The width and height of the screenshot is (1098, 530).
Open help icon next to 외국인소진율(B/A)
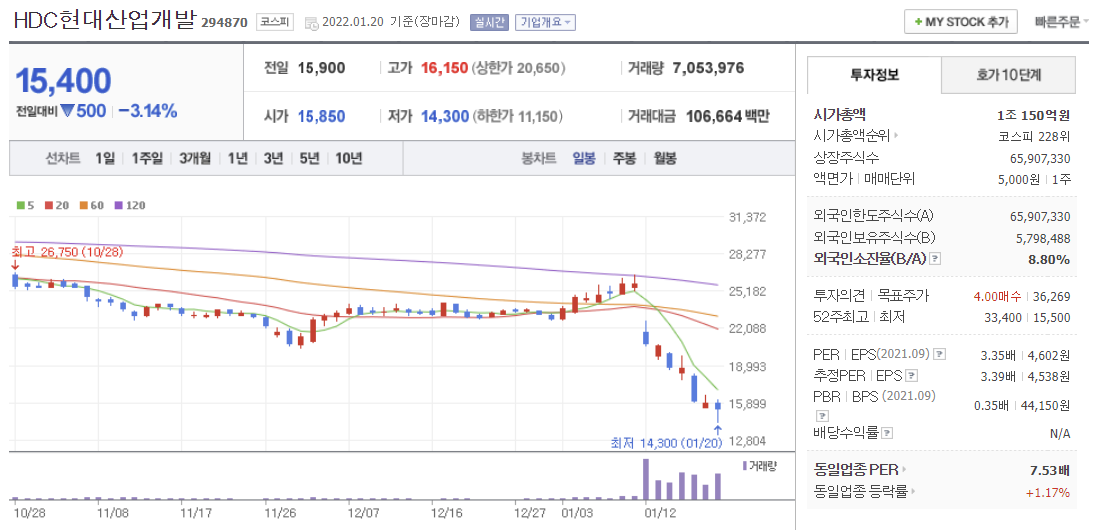coord(936,259)
